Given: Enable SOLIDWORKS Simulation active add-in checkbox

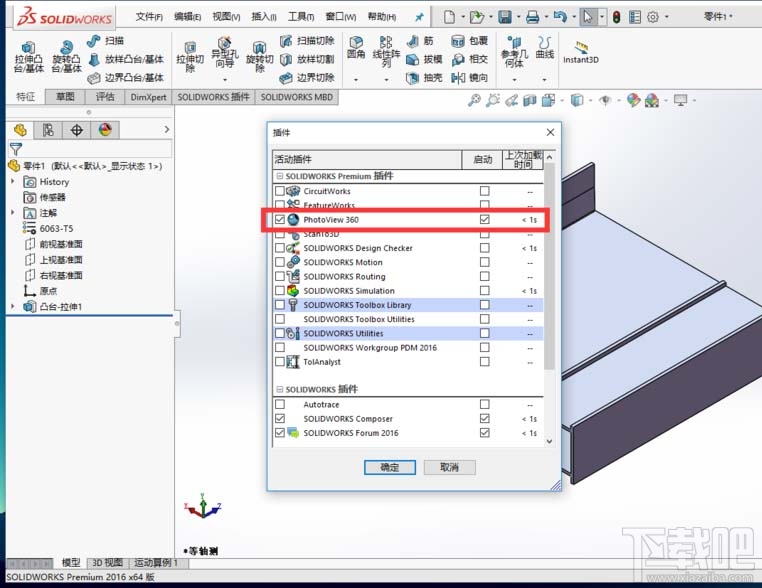Looking at the screenshot, I should tap(280, 291).
